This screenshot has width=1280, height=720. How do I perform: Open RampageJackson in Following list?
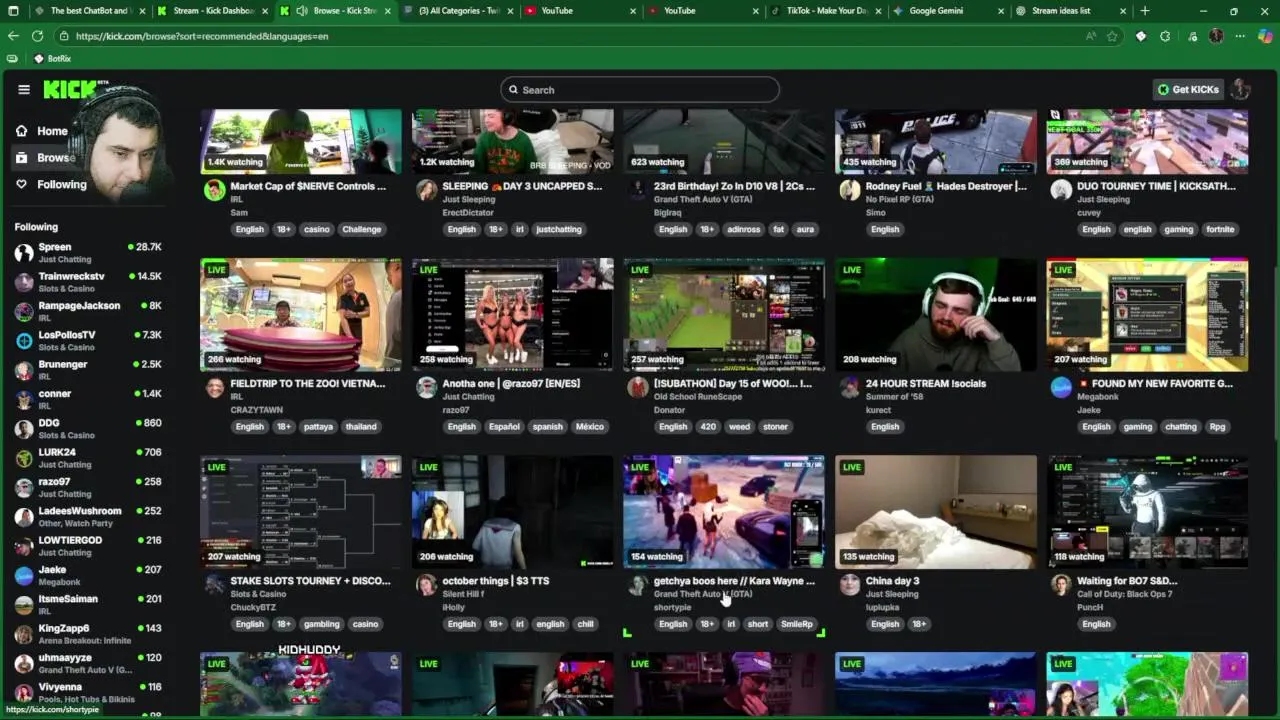pos(88,311)
